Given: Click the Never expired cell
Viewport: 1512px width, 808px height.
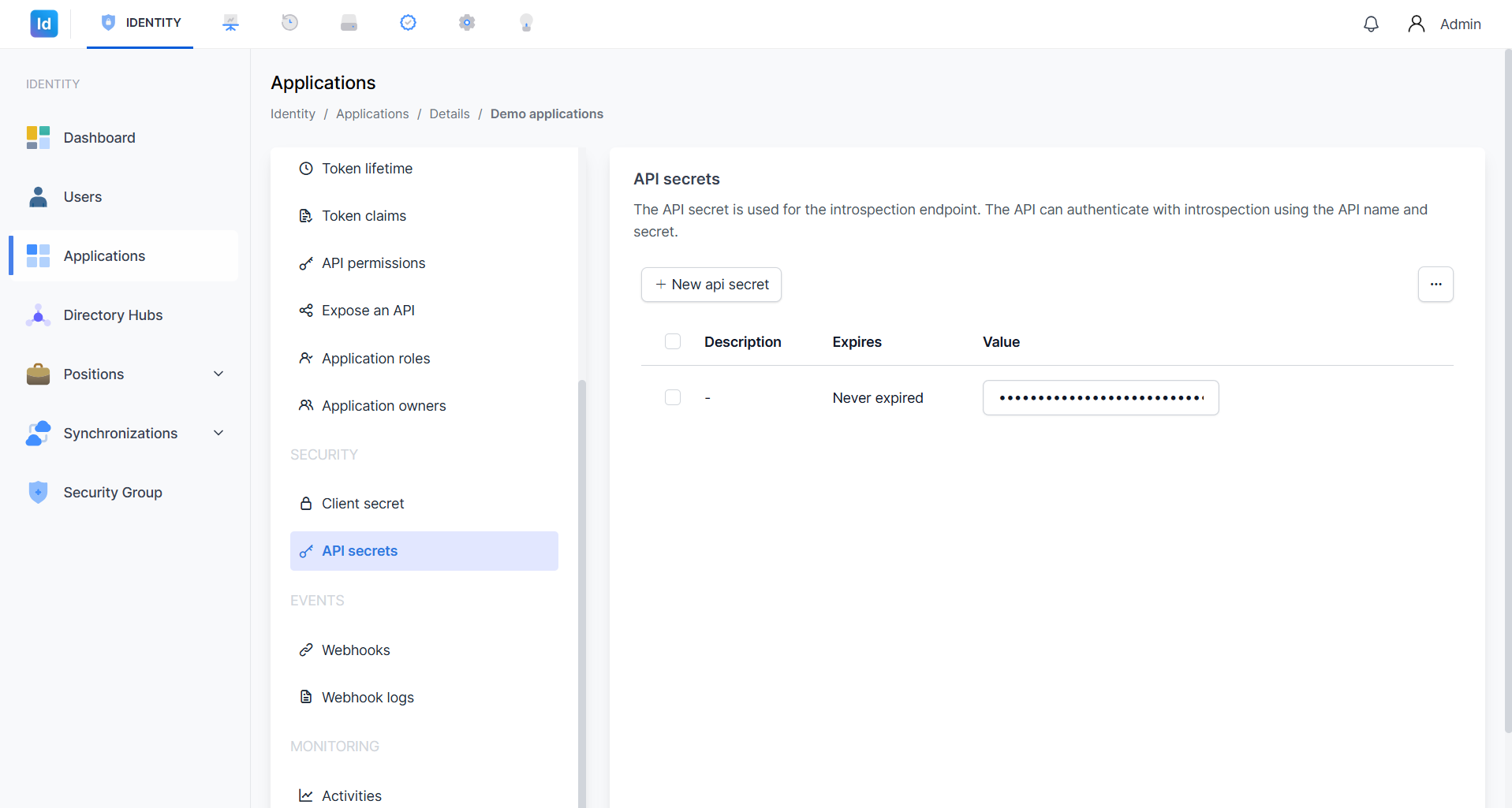Looking at the screenshot, I should tap(878, 398).
